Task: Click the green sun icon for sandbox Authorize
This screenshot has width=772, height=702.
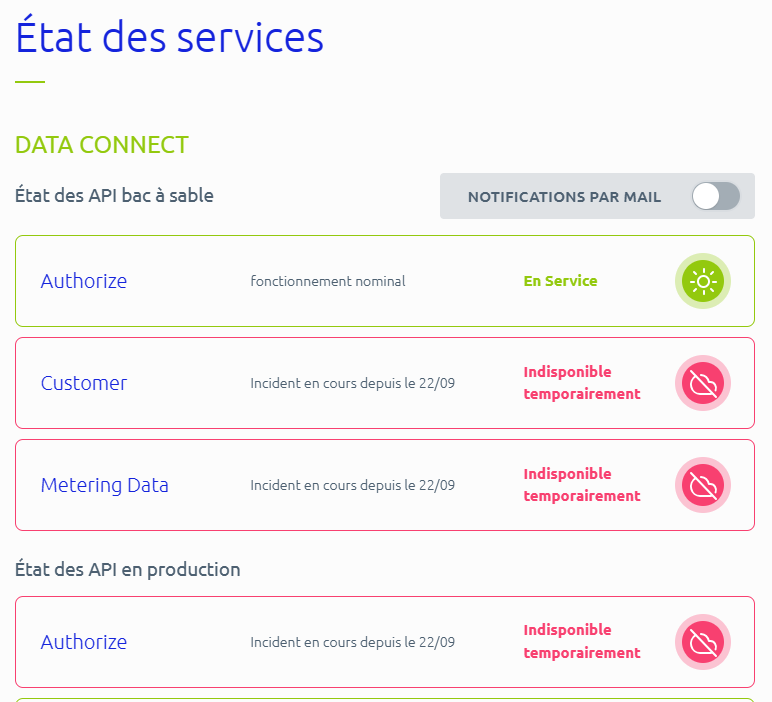Action: [x=703, y=281]
